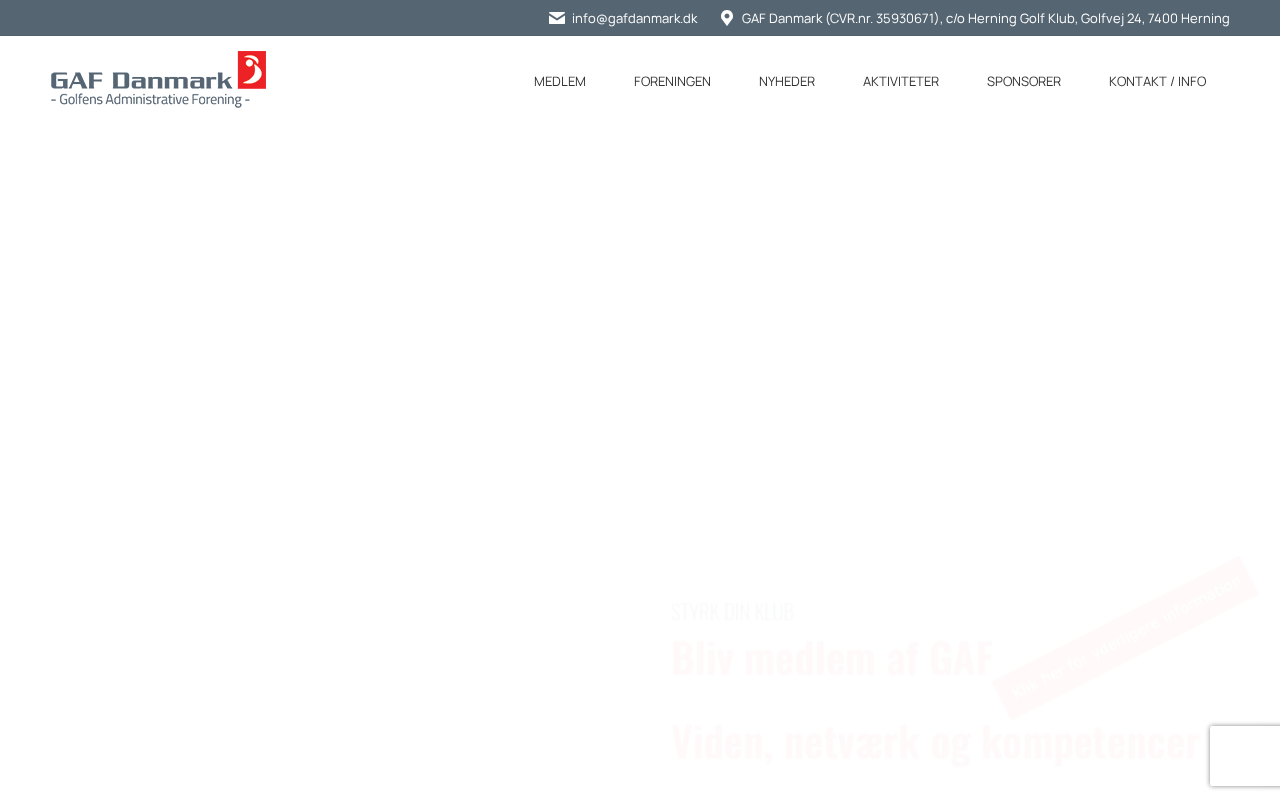Click the 'STYRK DIN KLUB' text
Viewport: 1280px width, 800px height.
pos(732,612)
